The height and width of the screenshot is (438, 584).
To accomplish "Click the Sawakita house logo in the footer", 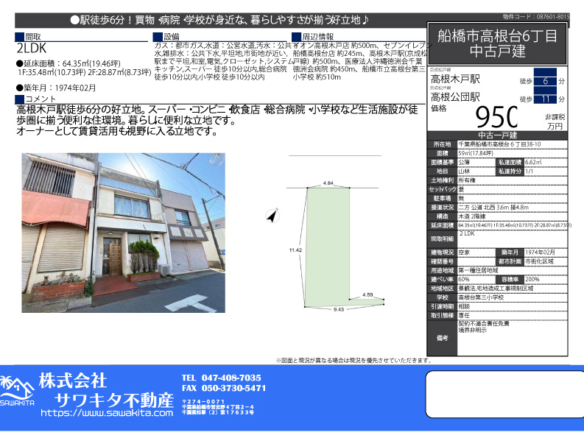I will pos(17,391).
